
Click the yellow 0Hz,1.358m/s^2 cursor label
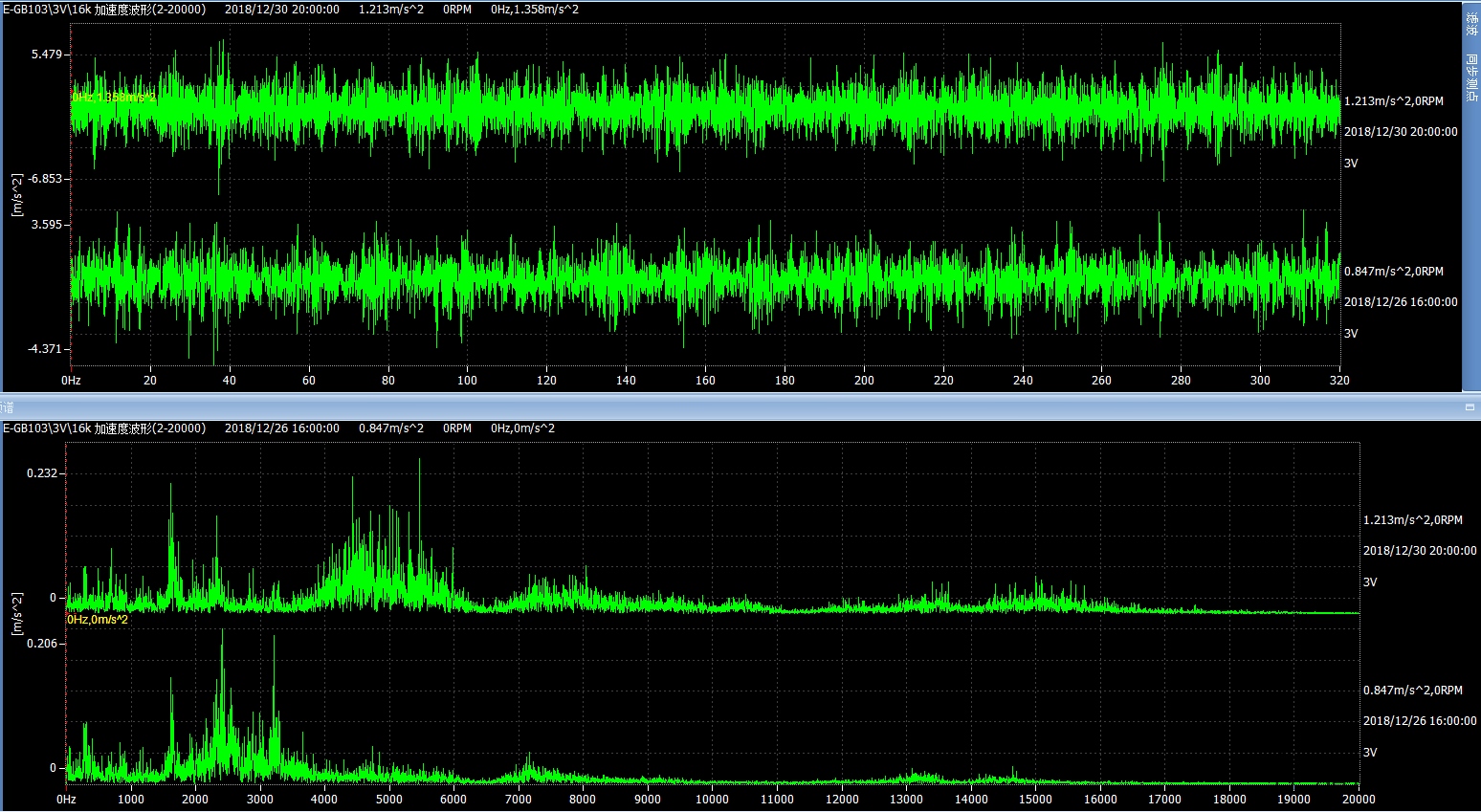113,98
